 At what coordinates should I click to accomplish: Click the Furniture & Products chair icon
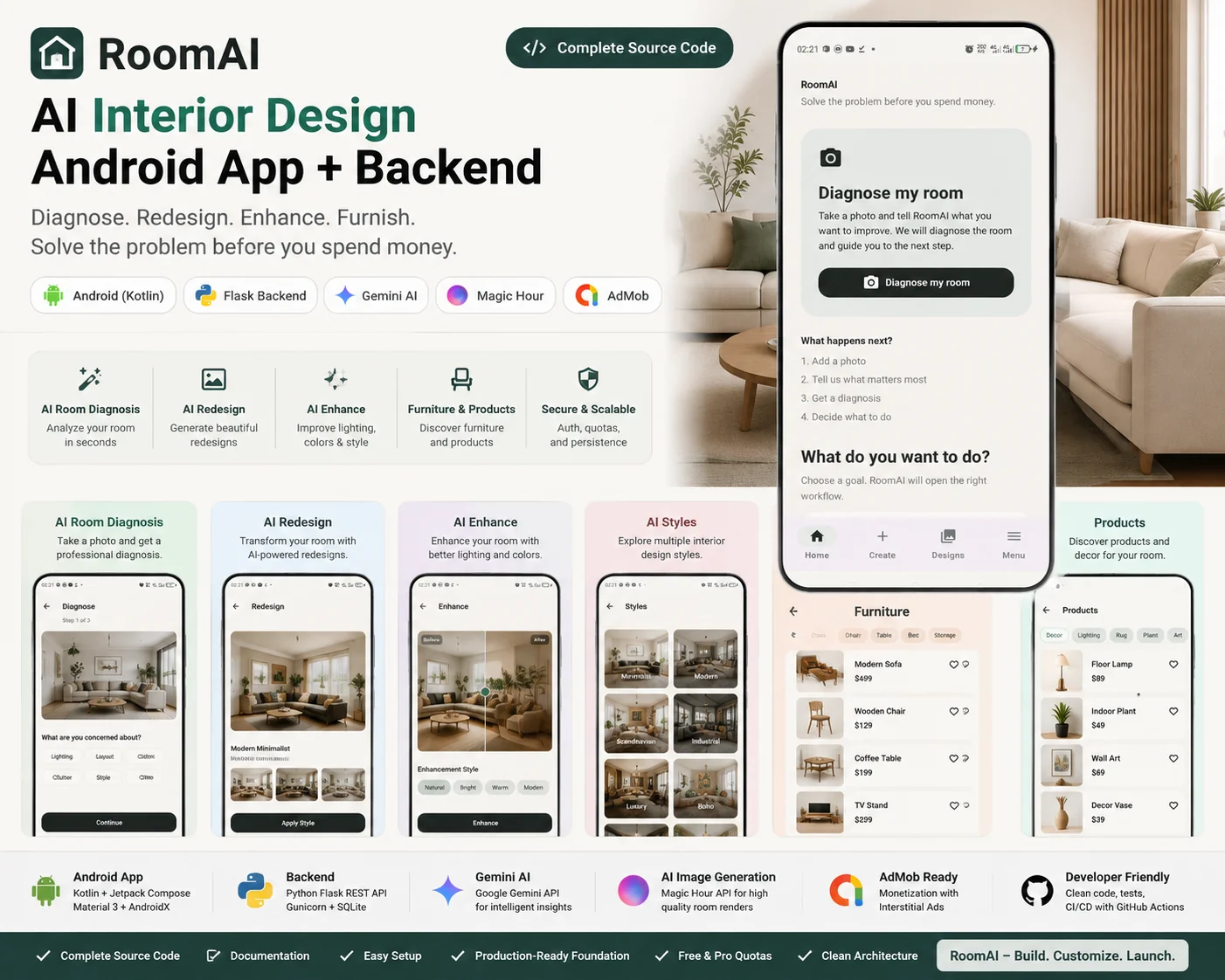pos(461,379)
